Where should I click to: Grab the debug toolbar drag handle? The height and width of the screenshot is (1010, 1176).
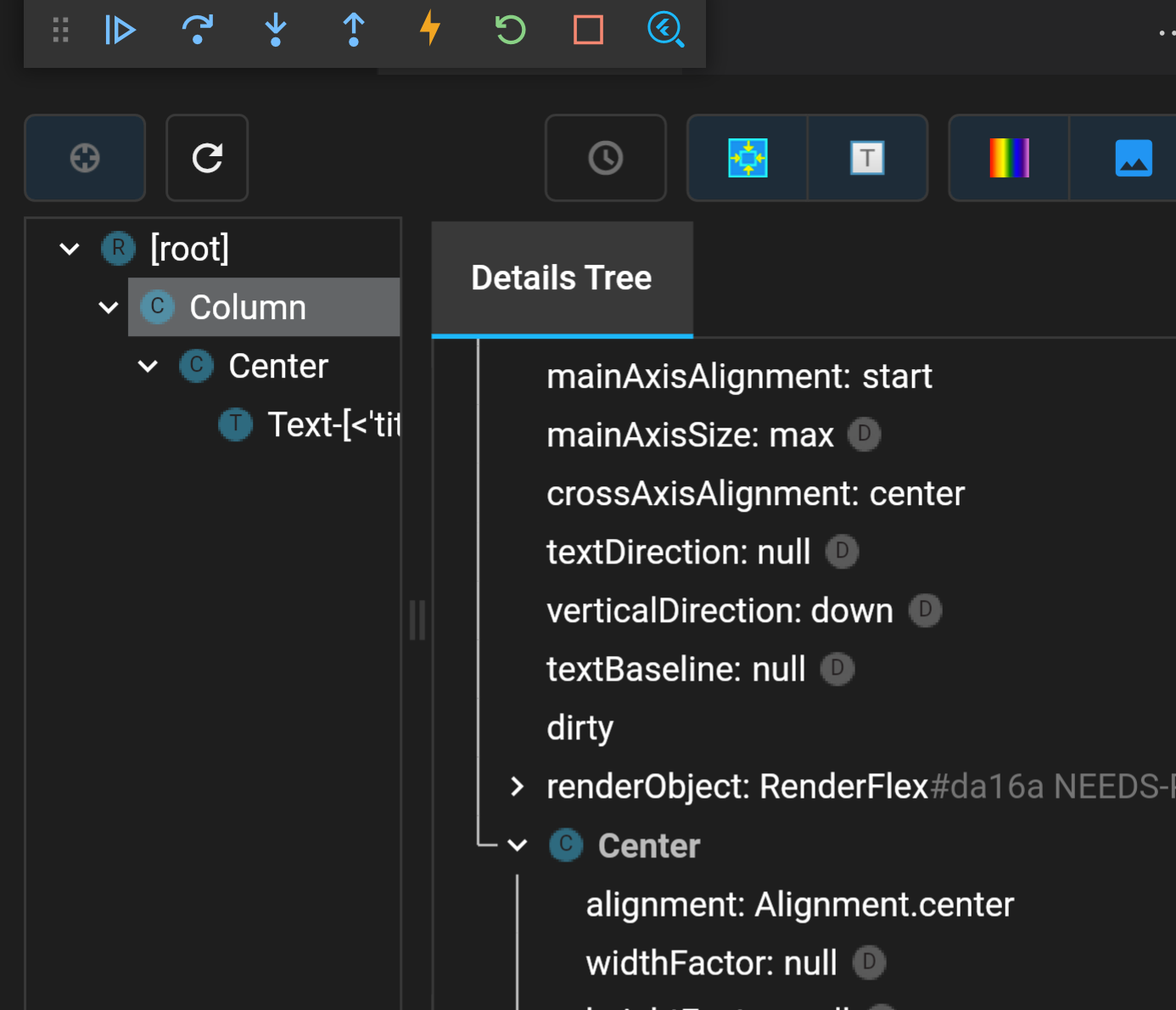[x=60, y=30]
